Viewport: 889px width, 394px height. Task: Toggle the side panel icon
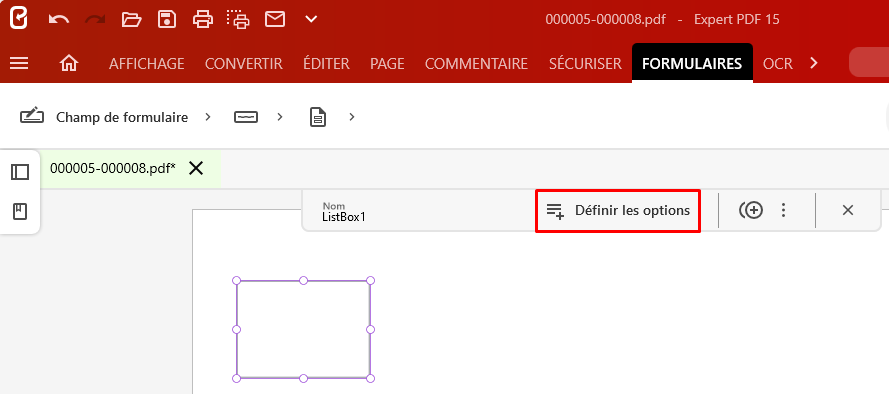[20, 172]
